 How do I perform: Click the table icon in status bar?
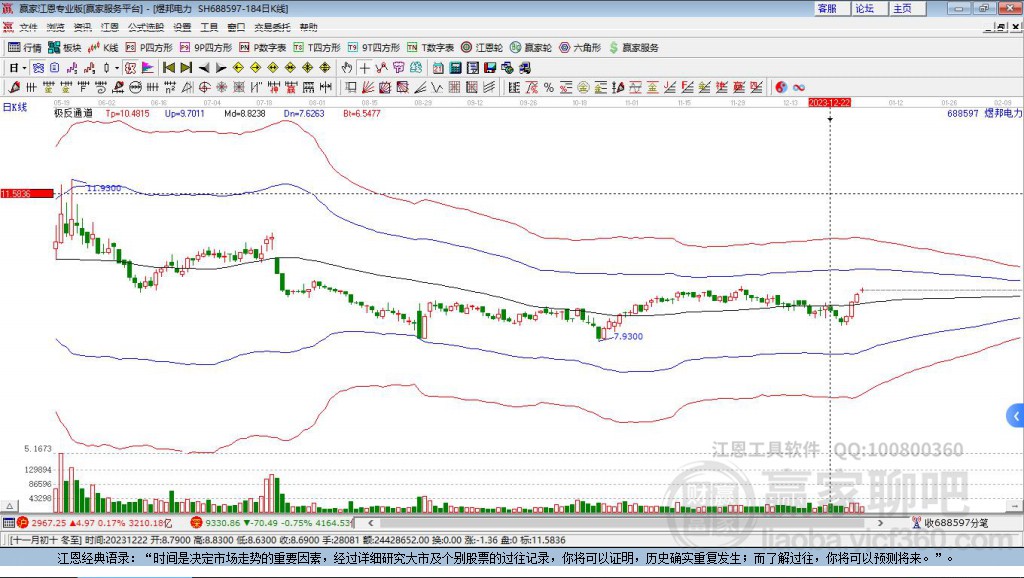tap(8, 523)
